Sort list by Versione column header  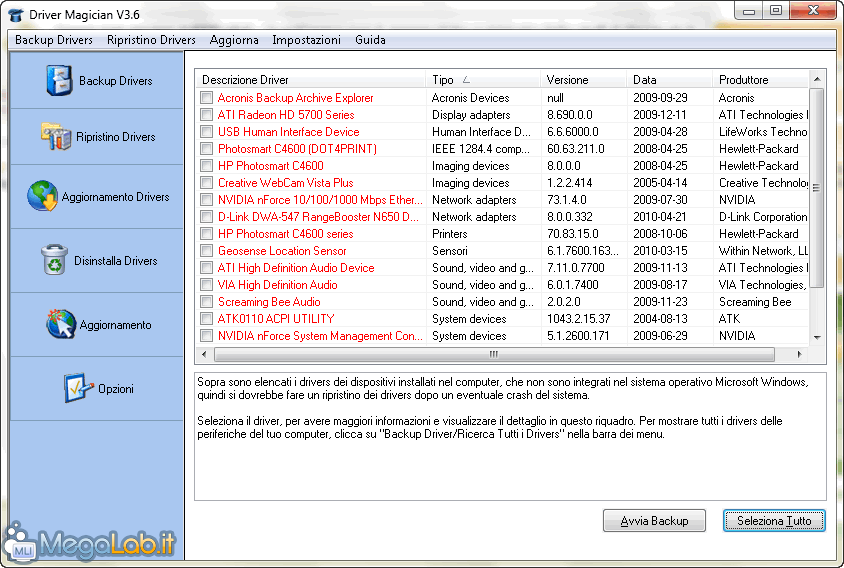tap(584, 80)
